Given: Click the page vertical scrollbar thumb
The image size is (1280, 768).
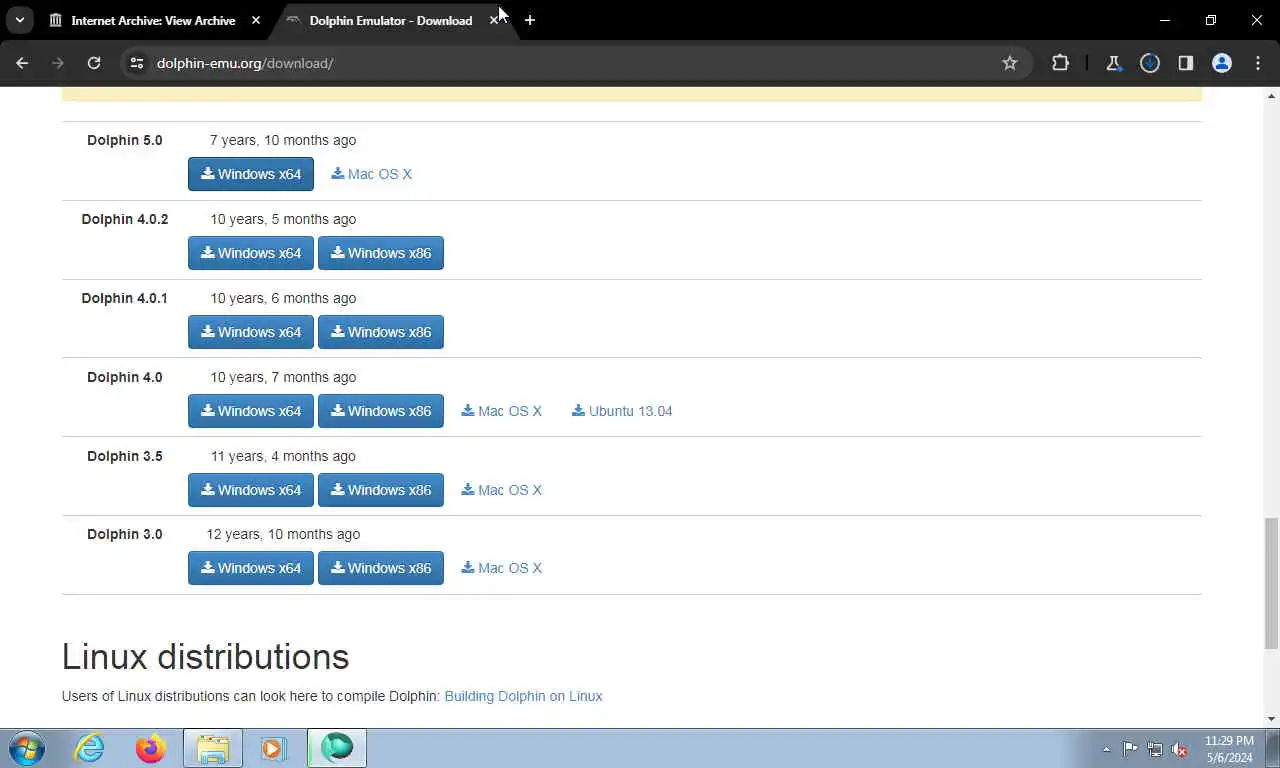Looking at the screenshot, I should click(1271, 583).
